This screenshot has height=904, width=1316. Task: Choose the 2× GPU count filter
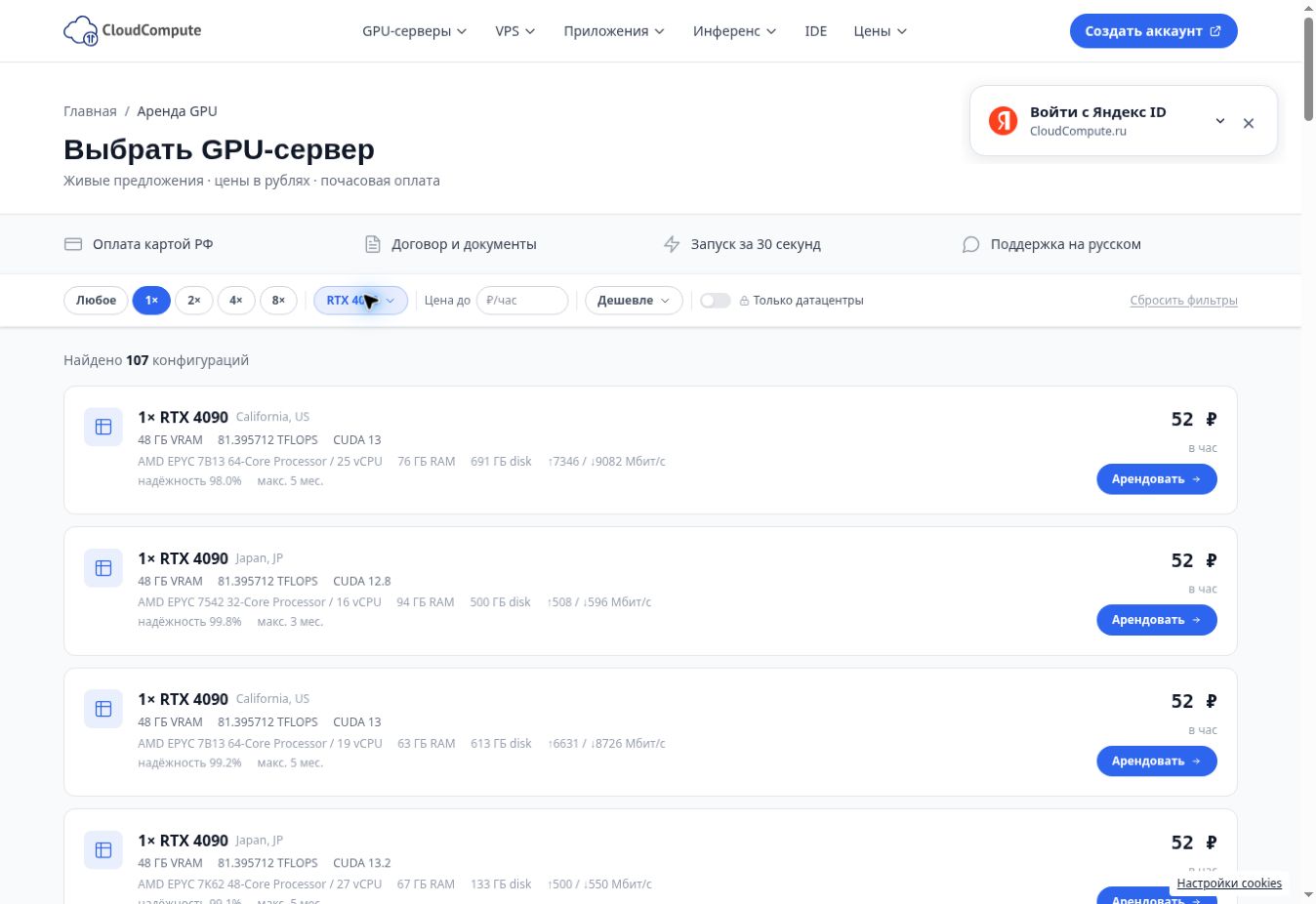pyautogui.click(x=194, y=301)
